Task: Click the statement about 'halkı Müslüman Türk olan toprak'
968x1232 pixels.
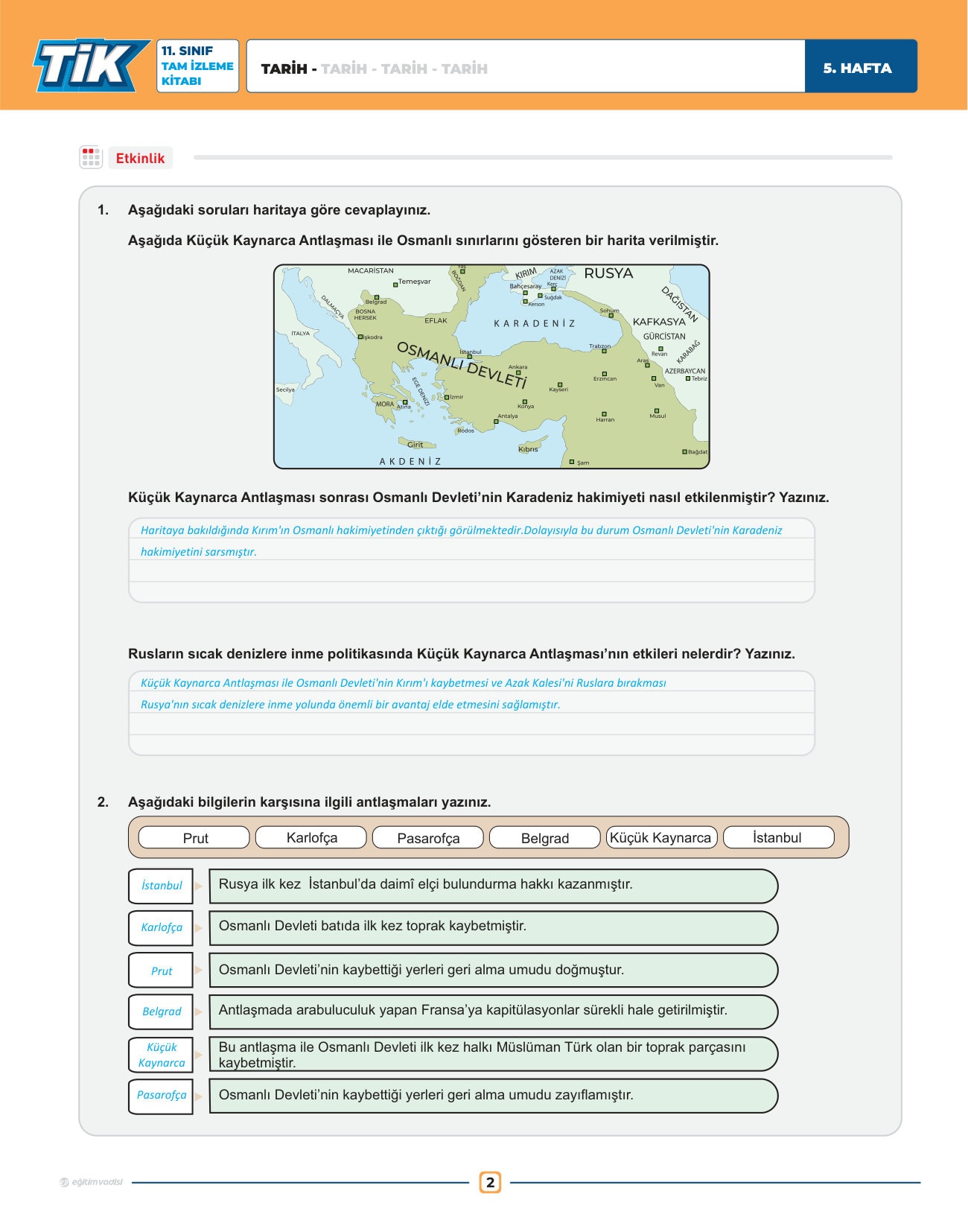Action: pyautogui.click(x=494, y=1055)
